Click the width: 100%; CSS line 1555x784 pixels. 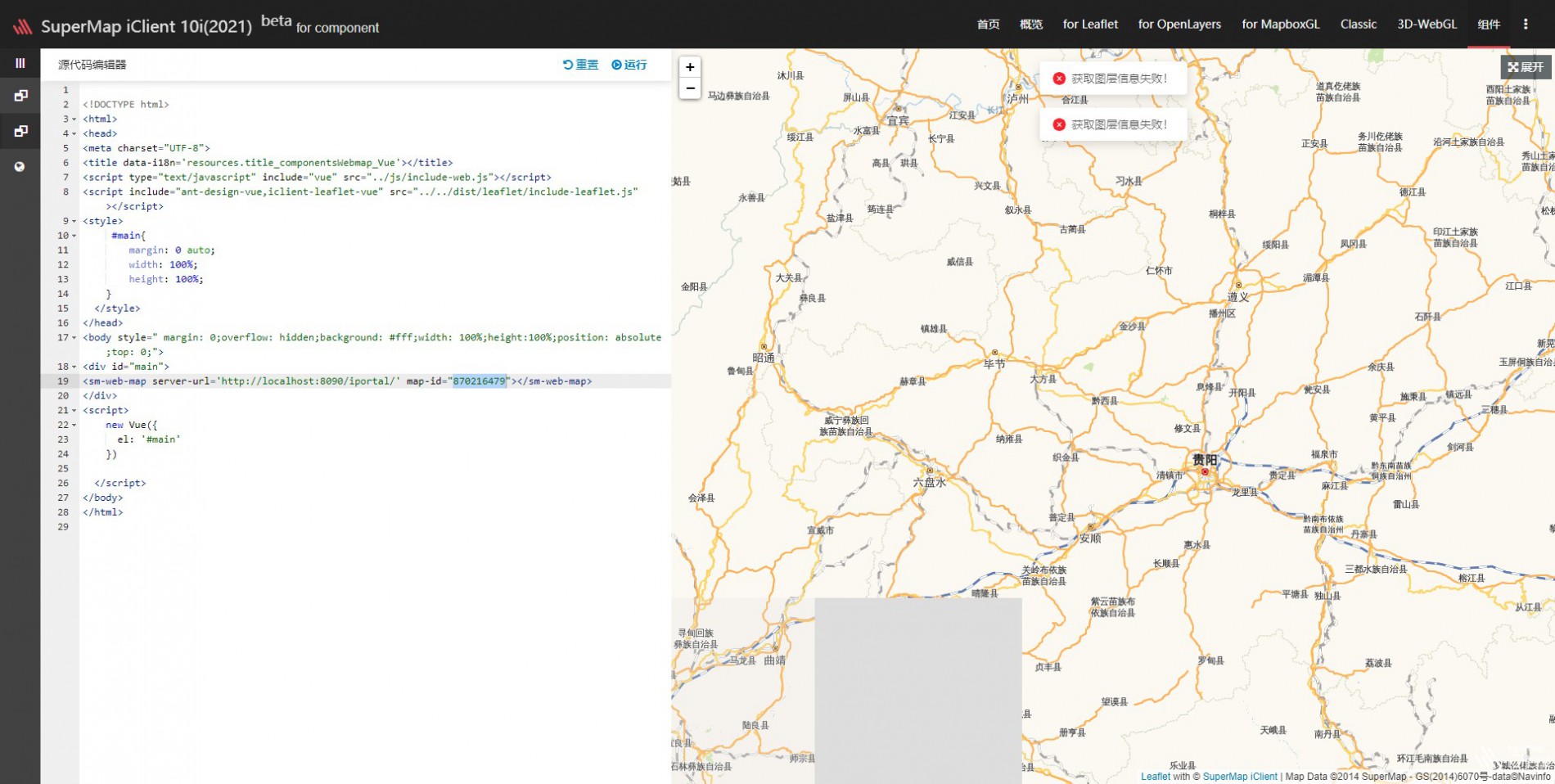click(x=163, y=265)
